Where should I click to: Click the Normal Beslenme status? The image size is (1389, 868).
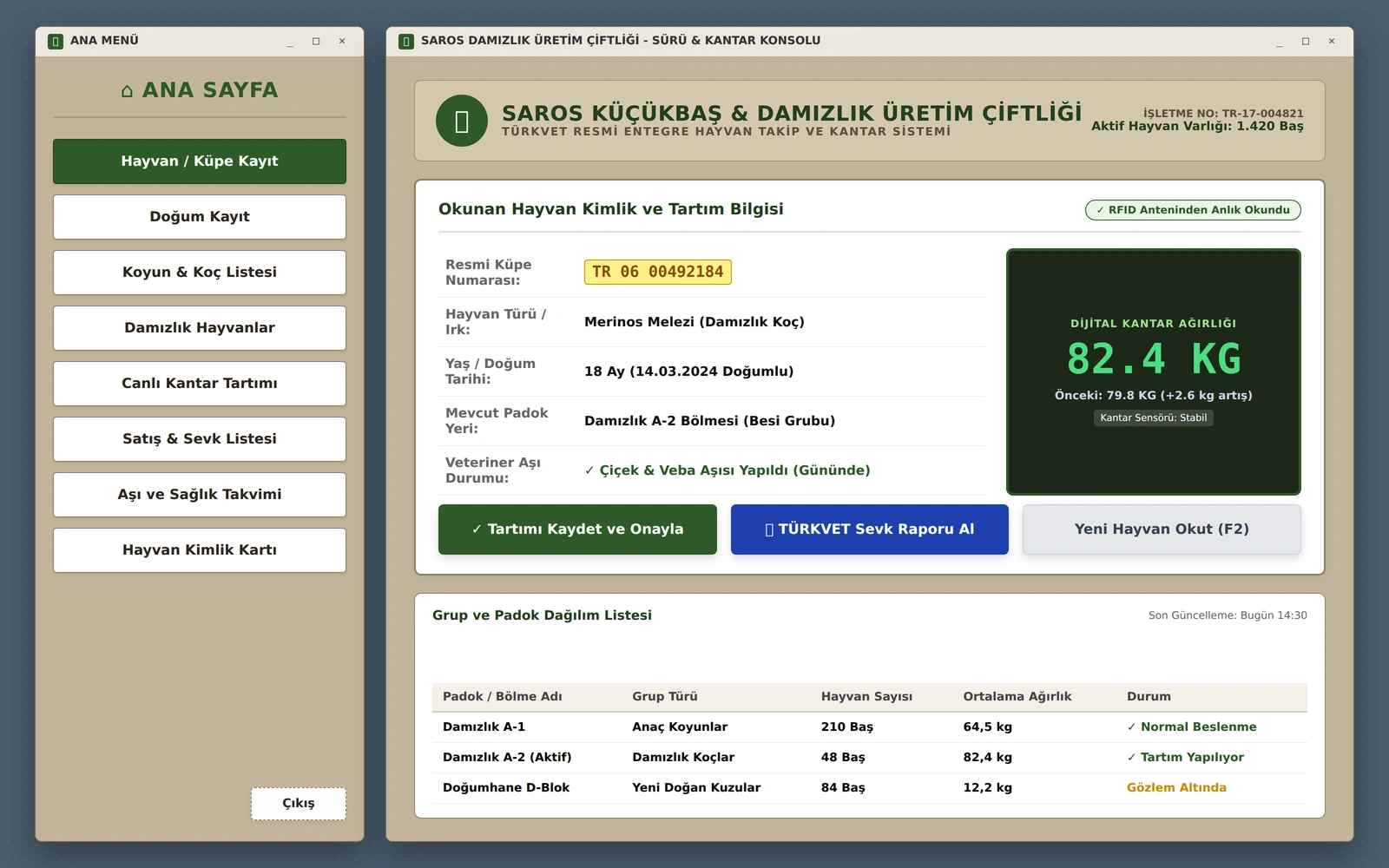coord(1191,727)
